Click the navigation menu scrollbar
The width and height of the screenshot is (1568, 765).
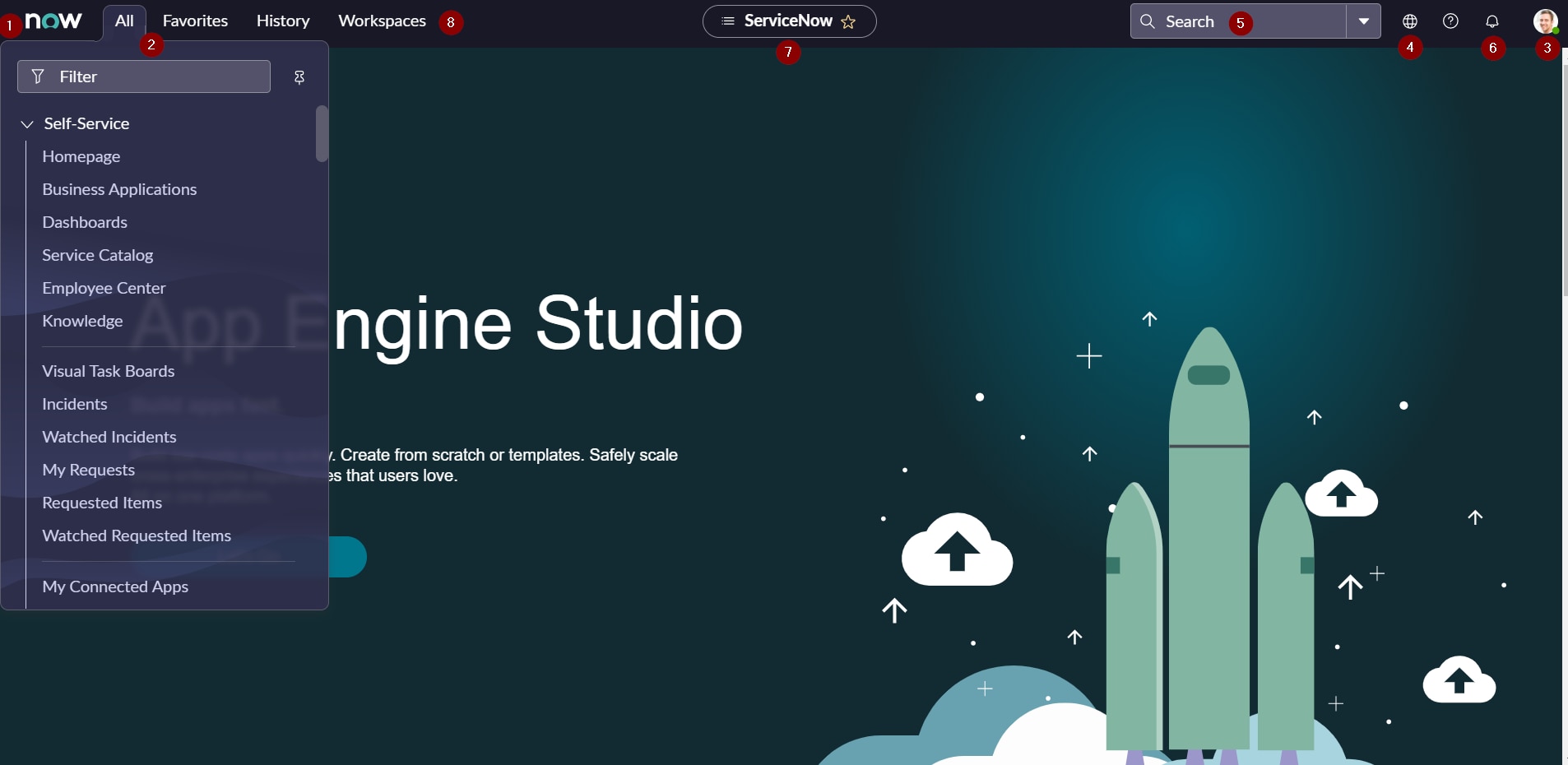[x=322, y=134]
